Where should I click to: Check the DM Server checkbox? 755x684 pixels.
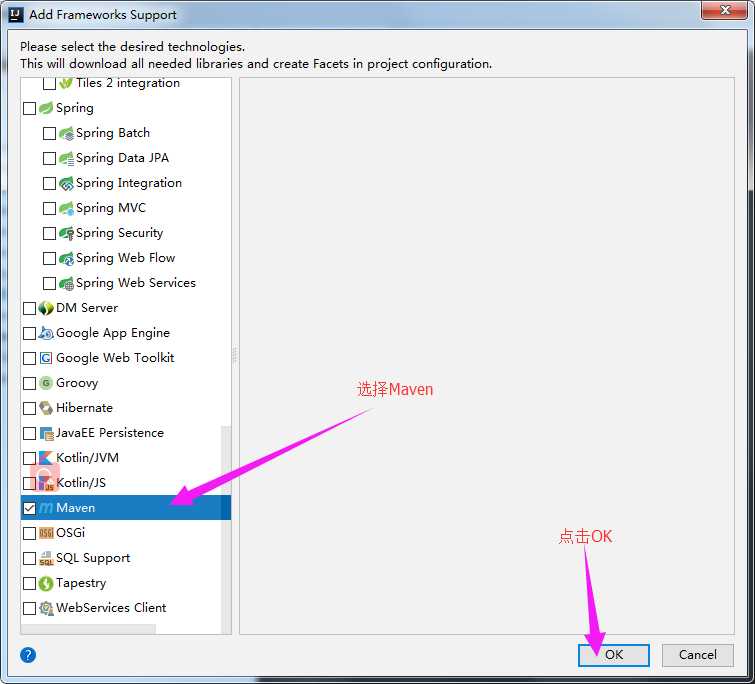pyautogui.click(x=29, y=308)
